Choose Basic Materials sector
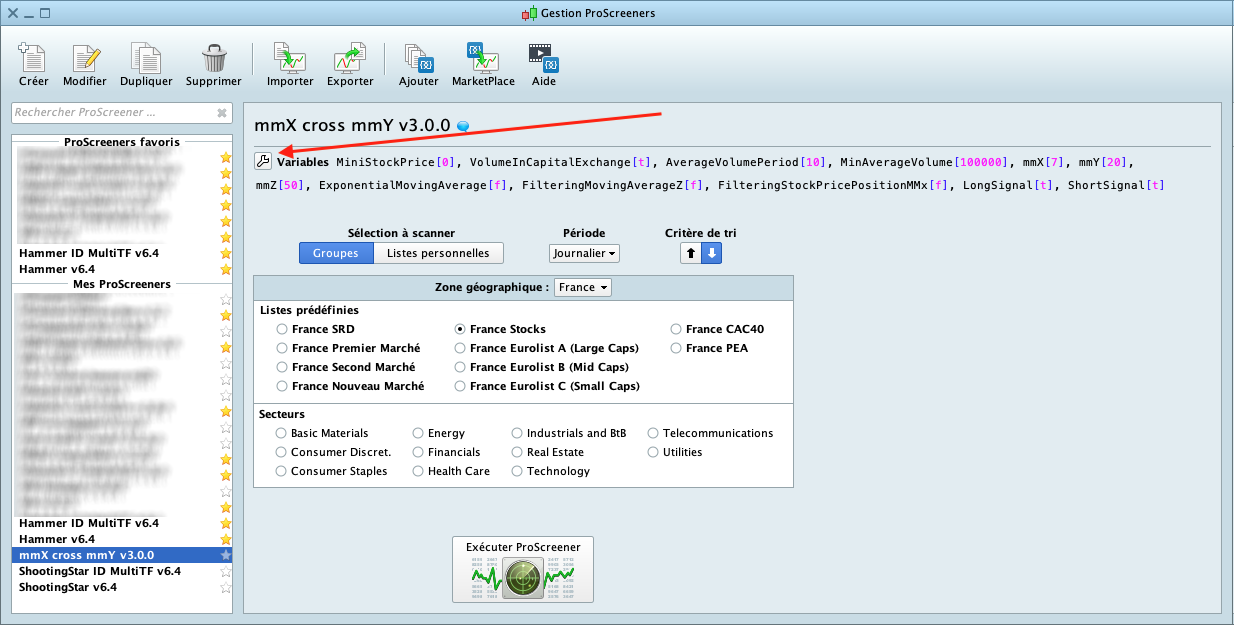 click(281, 433)
